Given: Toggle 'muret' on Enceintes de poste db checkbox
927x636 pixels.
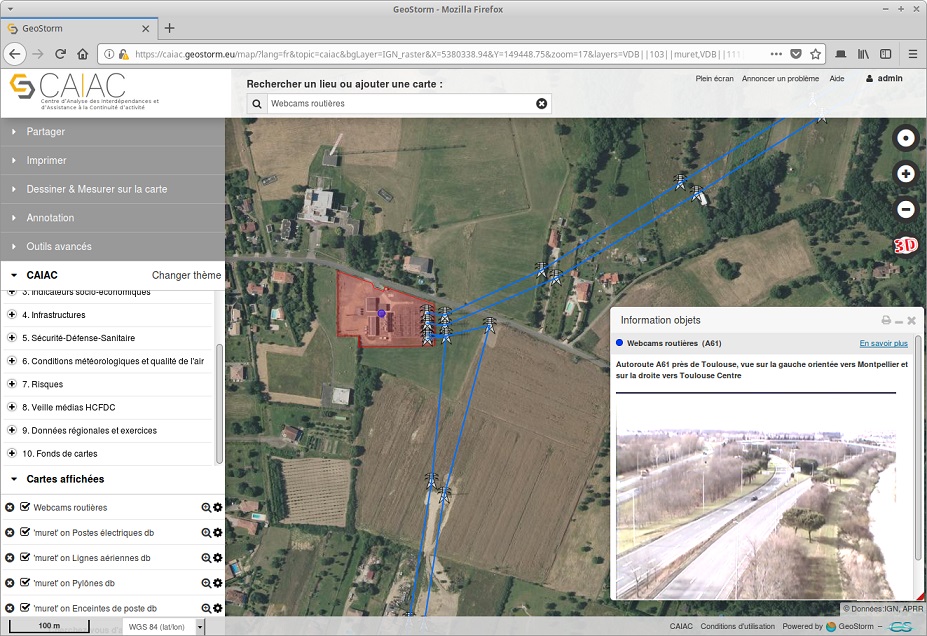Looking at the screenshot, I should coord(25,608).
